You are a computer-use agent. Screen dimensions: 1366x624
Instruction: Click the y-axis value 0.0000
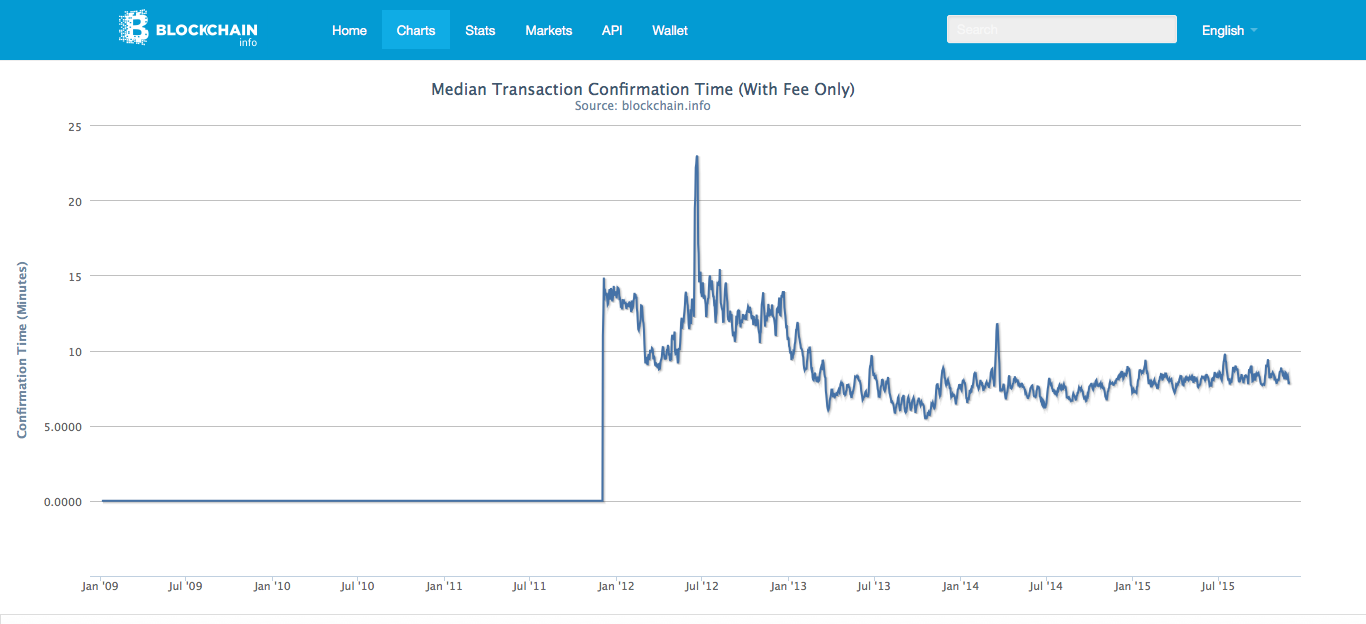pyautogui.click(x=63, y=501)
